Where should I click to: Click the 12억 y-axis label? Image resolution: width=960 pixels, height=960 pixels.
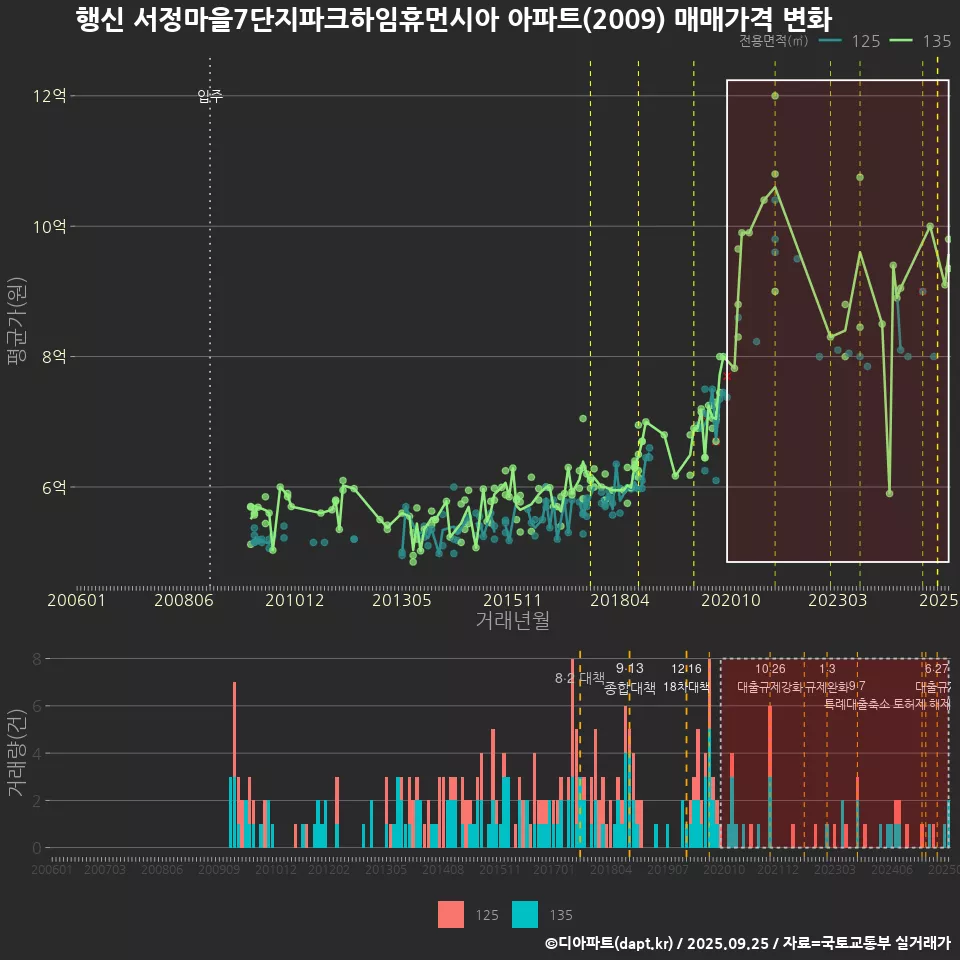(49, 96)
